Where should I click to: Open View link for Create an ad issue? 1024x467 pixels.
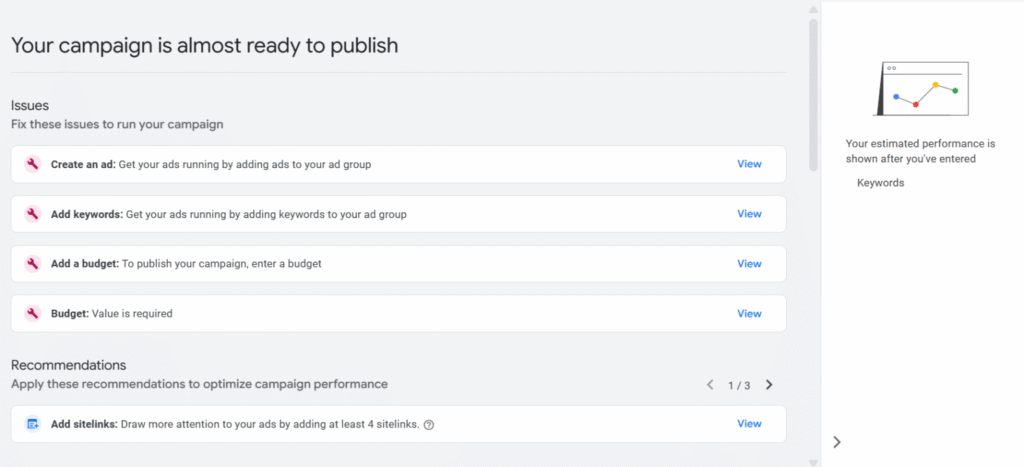point(749,164)
